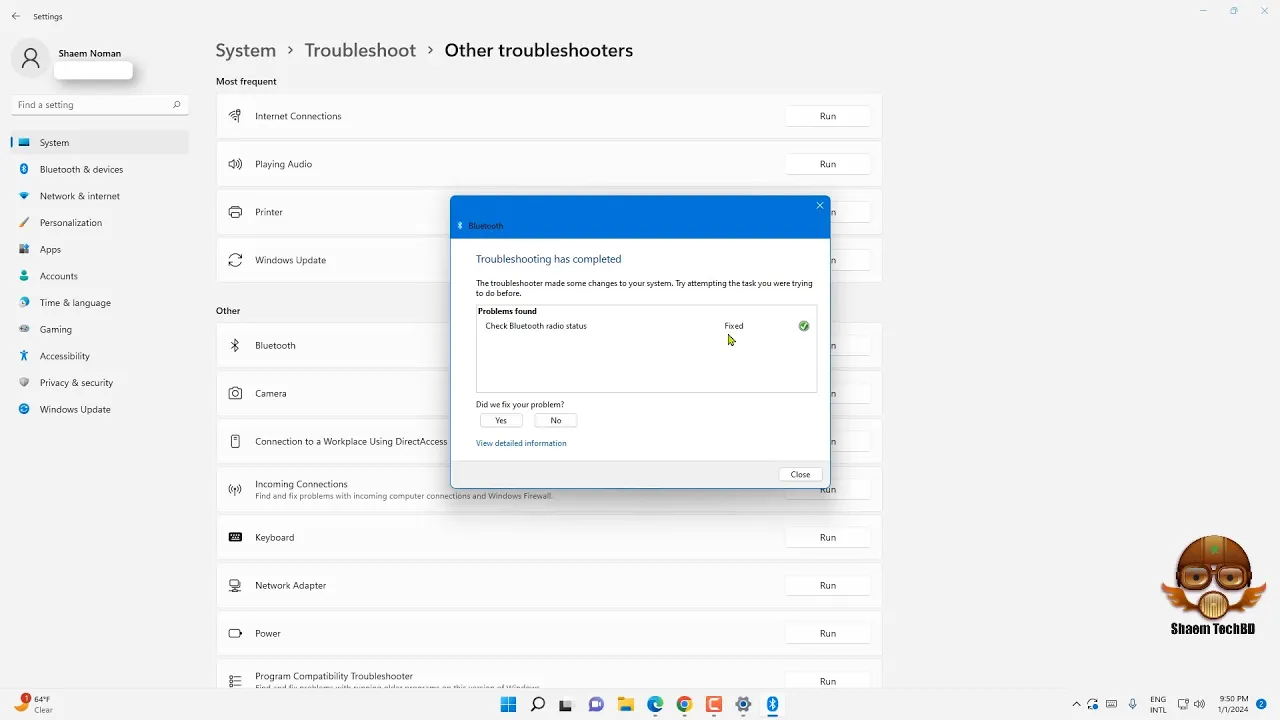Open Accounts settings
Viewport: 1280px width, 720px height.
click(100, 276)
